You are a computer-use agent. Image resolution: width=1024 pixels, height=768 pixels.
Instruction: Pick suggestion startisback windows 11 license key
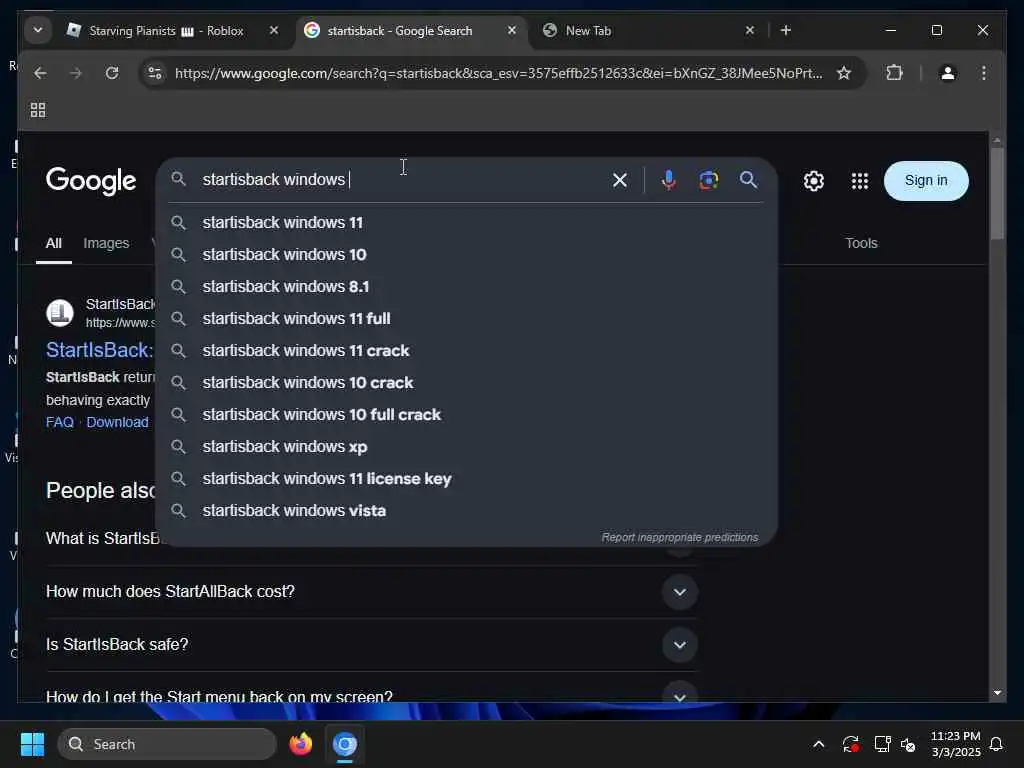tap(466, 478)
